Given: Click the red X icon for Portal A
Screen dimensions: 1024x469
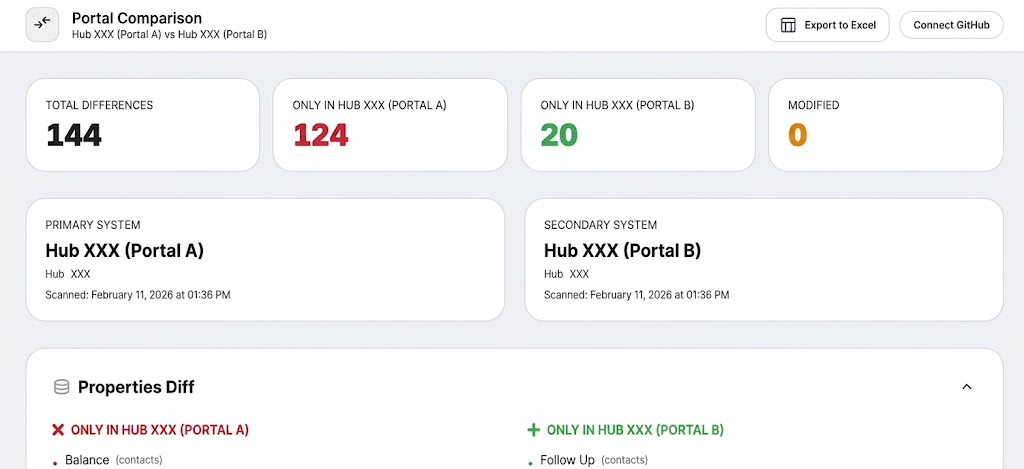Looking at the screenshot, I should [x=58, y=430].
